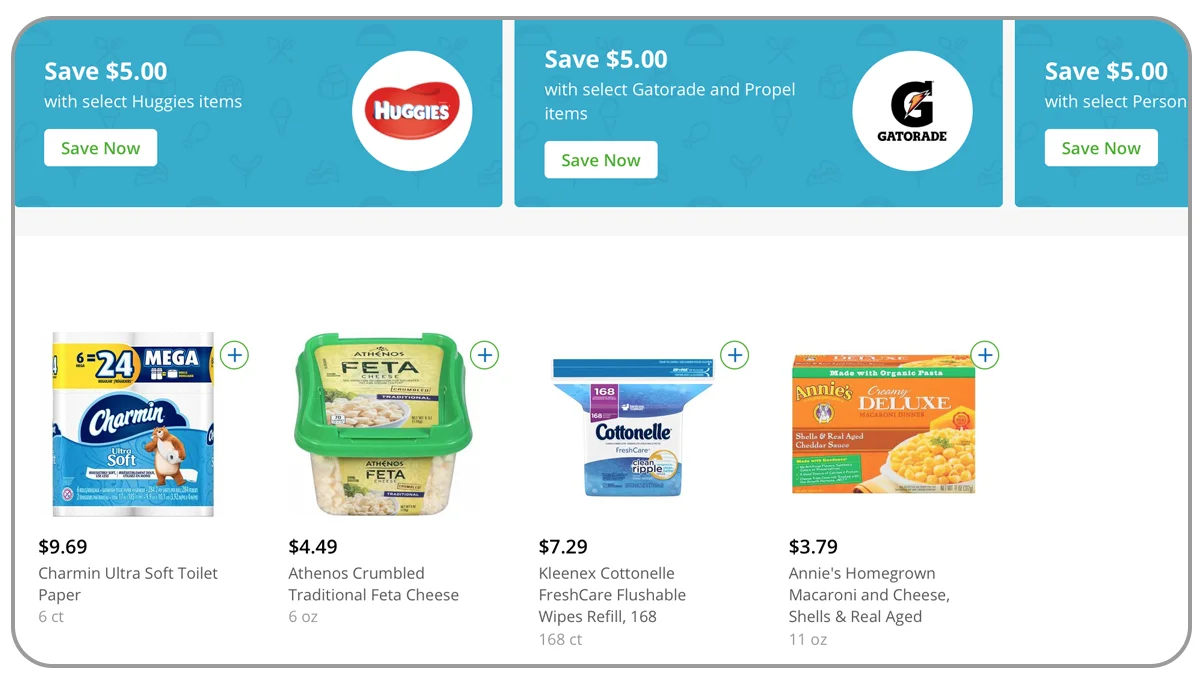Add Athenos Feta Cheese to cart

(484, 355)
